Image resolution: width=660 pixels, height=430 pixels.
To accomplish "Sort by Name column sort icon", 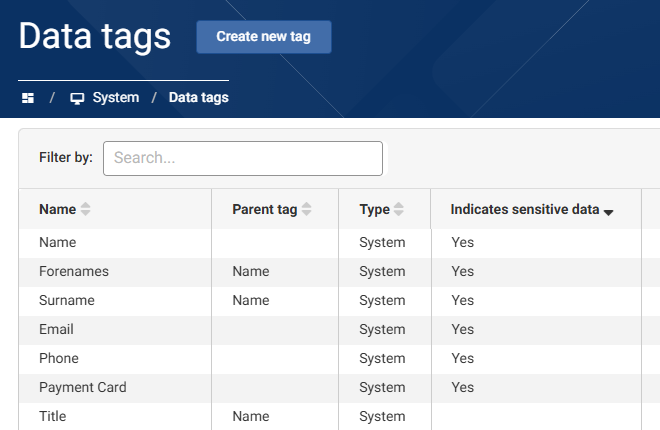I will pos(86,210).
